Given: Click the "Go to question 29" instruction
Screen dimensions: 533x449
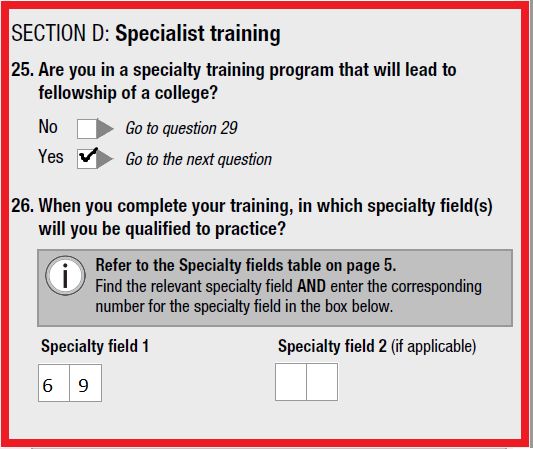Looking at the screenshot, I should 181,128.
